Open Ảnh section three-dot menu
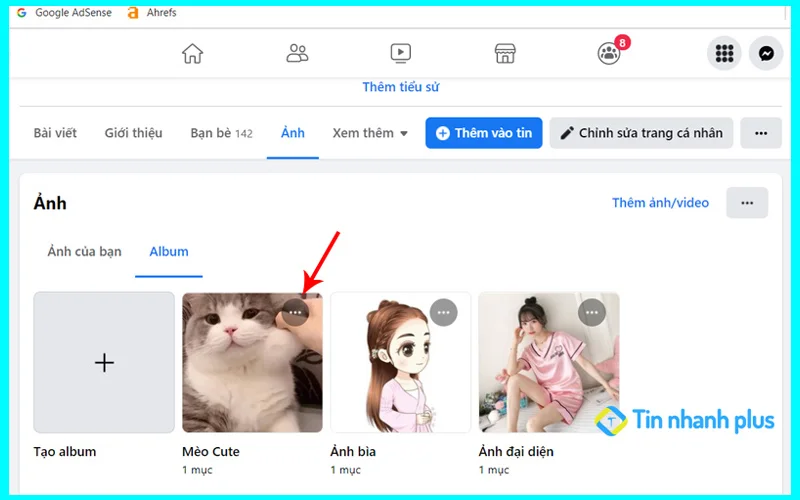This screenshot has height=500, width=800. coord(747,203)
